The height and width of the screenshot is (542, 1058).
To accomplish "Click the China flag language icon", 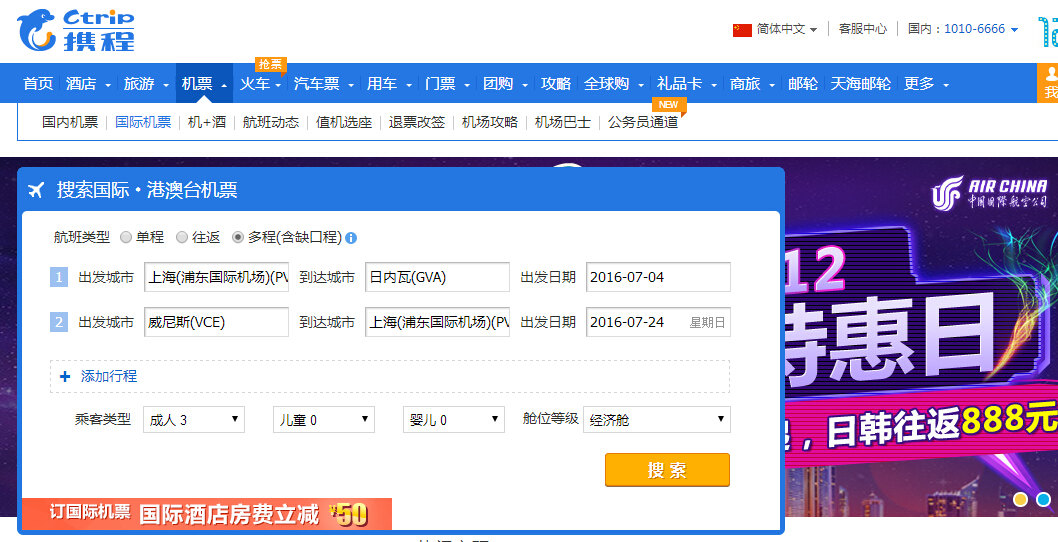I will pyautogui.click(x=742, y=30).
